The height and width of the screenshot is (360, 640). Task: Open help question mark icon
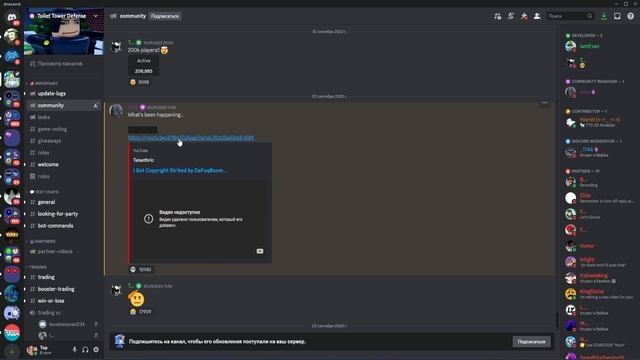pos(631,16)
